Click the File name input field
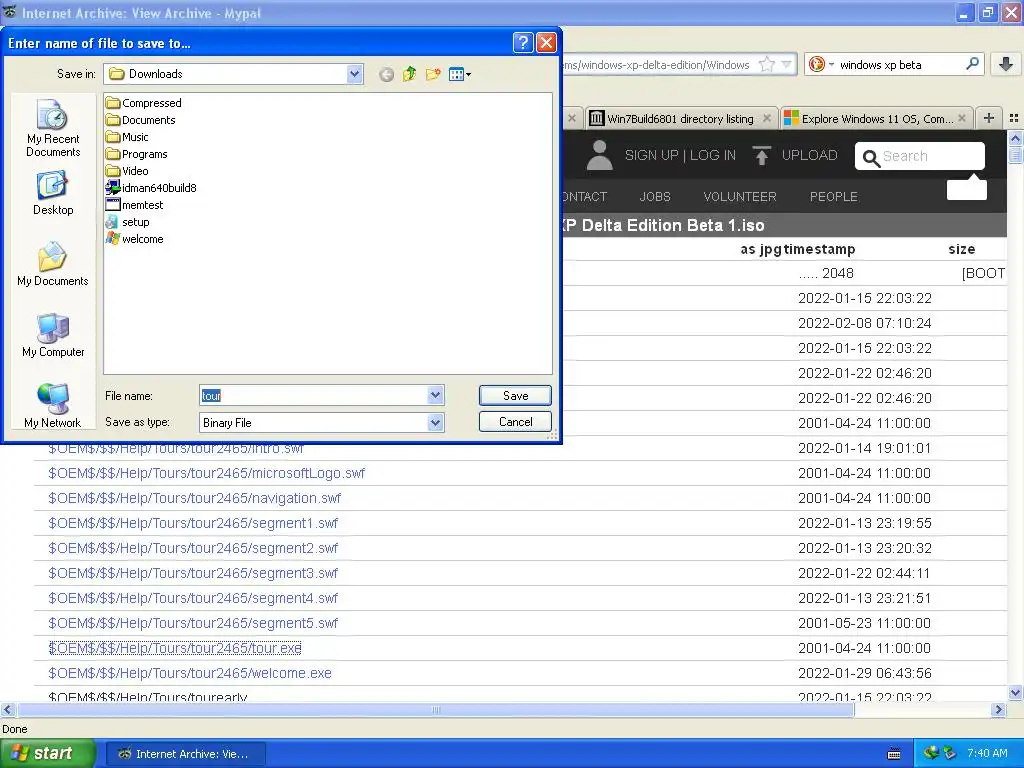Screen dimensions: 1024x768 click(313, 395)
